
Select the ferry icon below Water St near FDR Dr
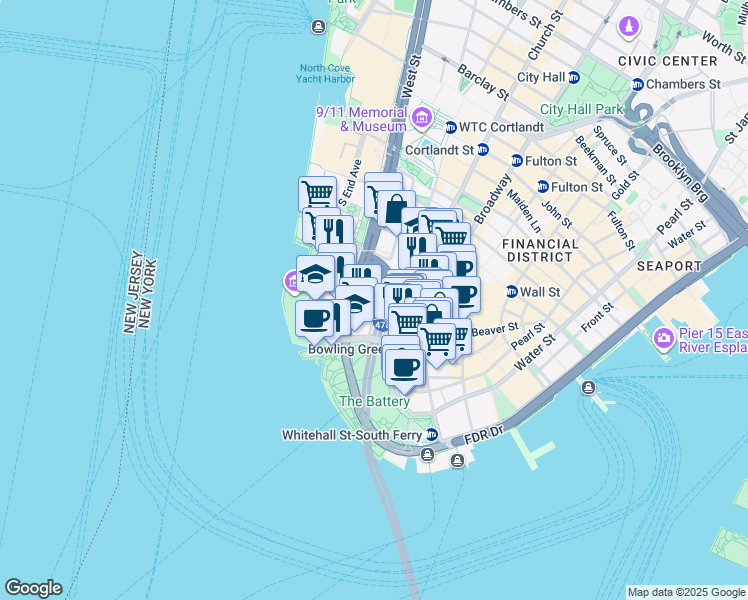click(x=589, y=388)
